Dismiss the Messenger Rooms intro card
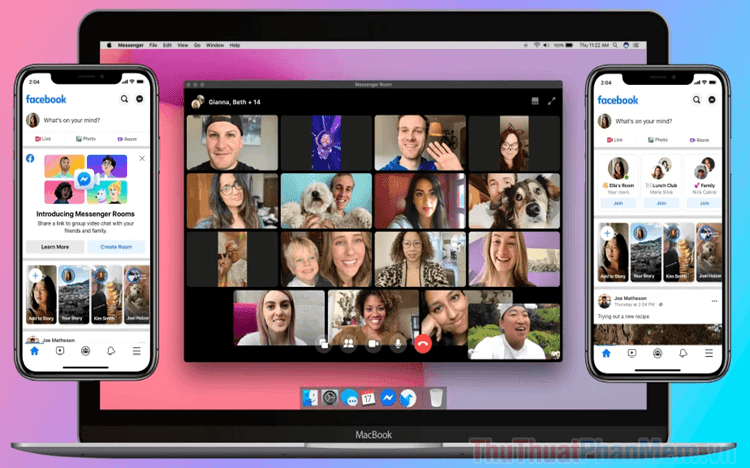The image size is (750, 468). [x=142, y=158]
